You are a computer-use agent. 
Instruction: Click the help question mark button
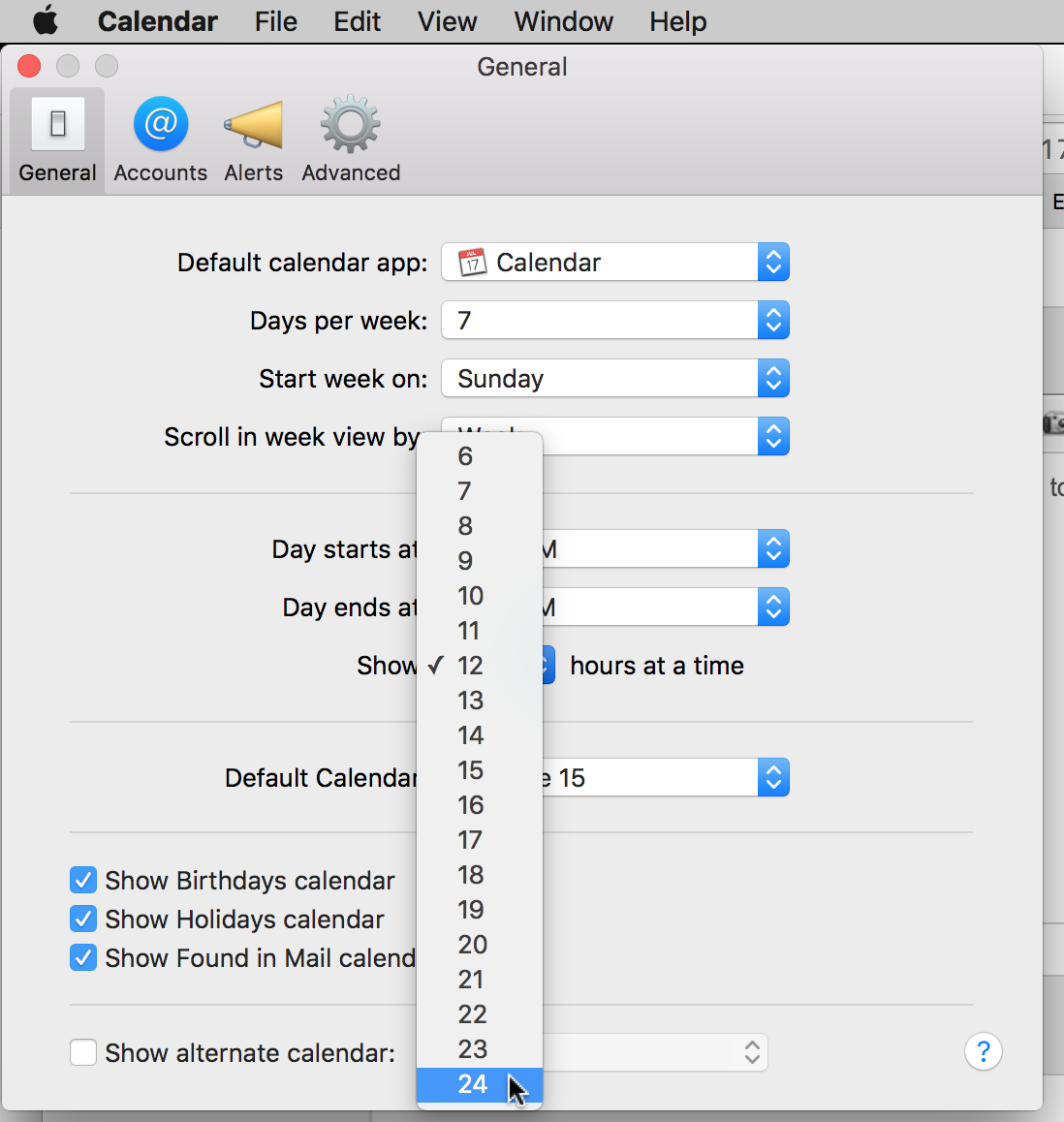(984, 1051)
